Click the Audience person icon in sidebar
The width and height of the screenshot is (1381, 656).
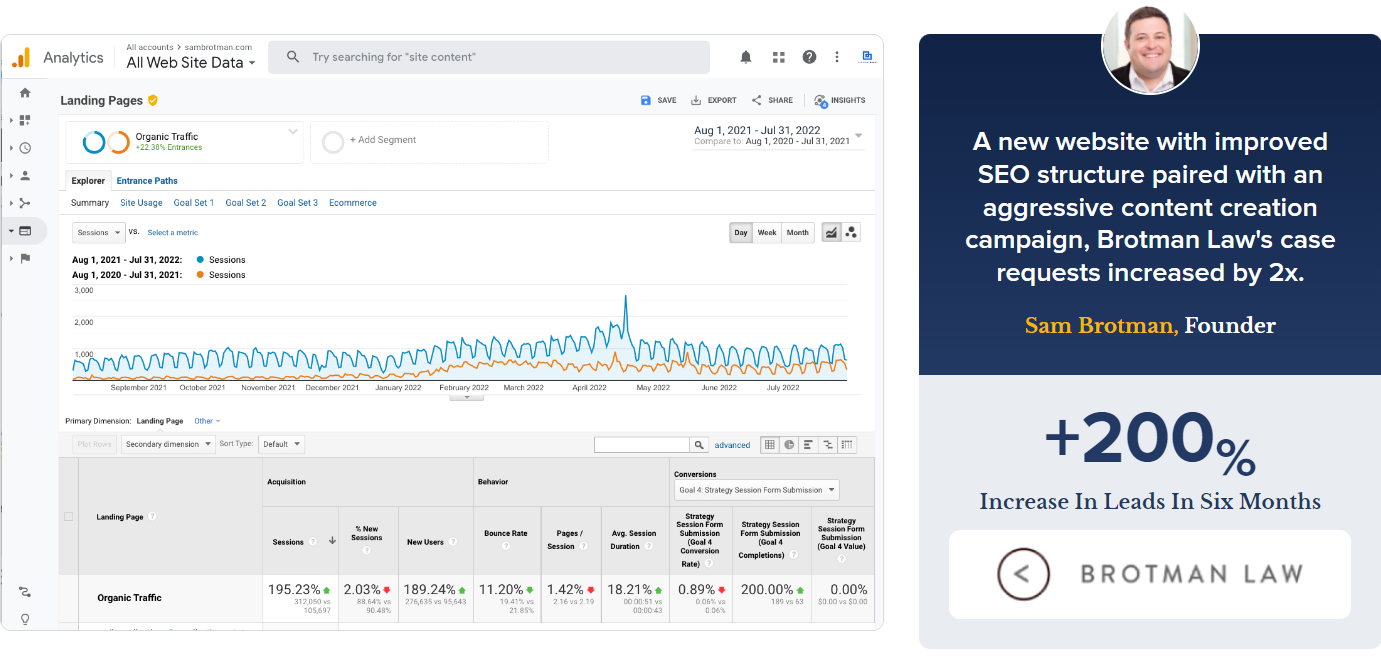coord(25,176)
